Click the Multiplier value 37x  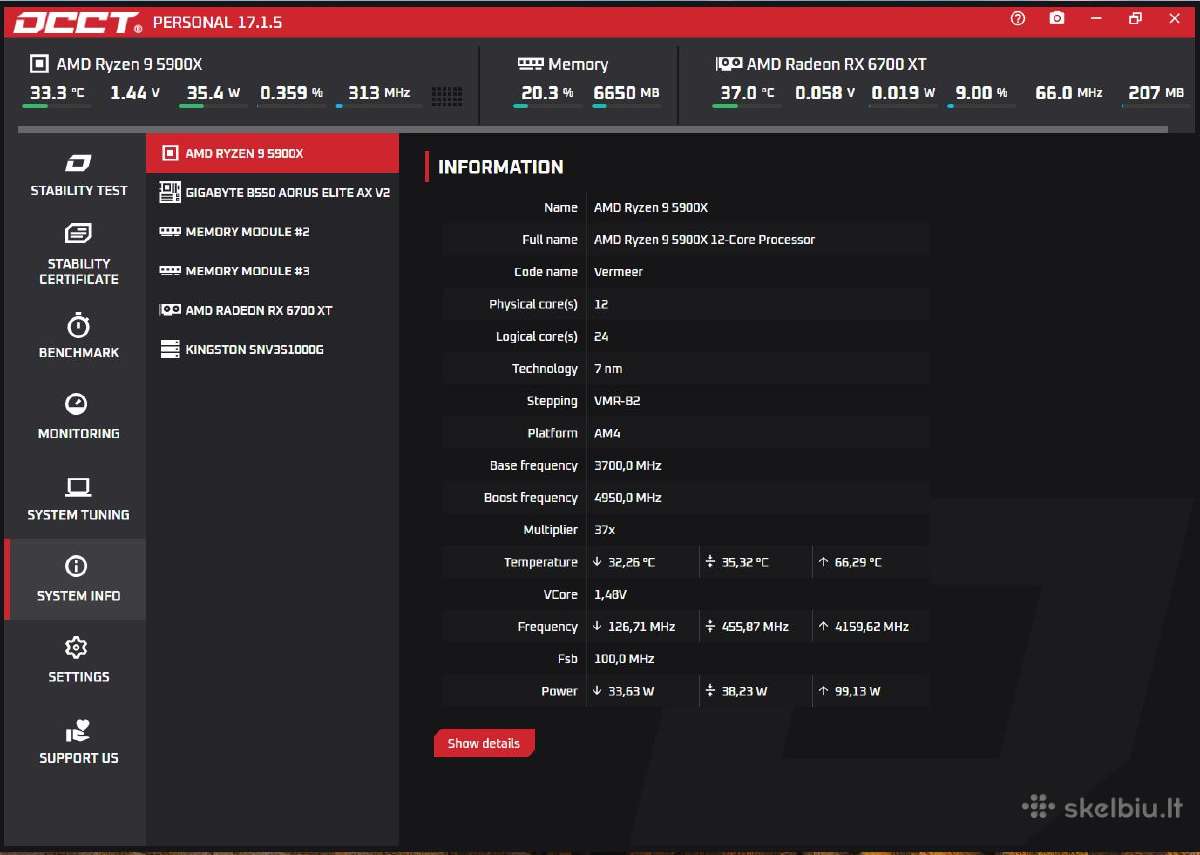(x=605, y=529)
